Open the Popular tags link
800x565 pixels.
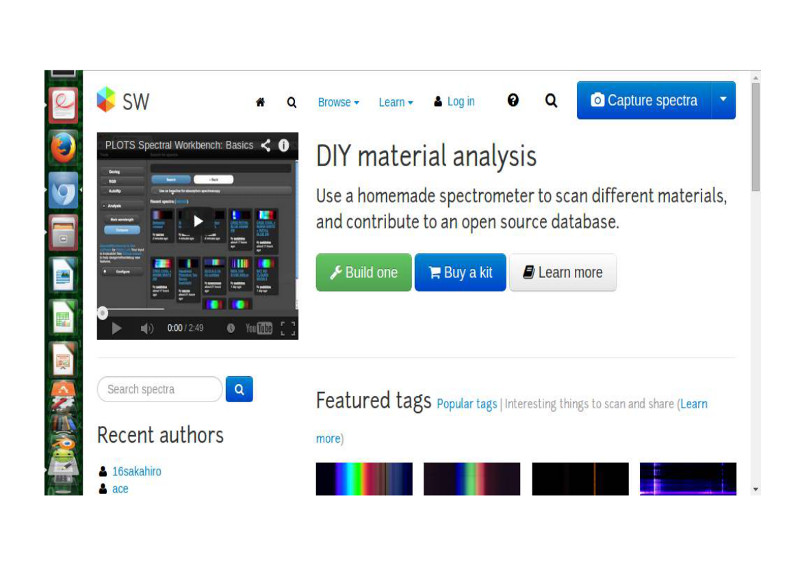[466, 404]
